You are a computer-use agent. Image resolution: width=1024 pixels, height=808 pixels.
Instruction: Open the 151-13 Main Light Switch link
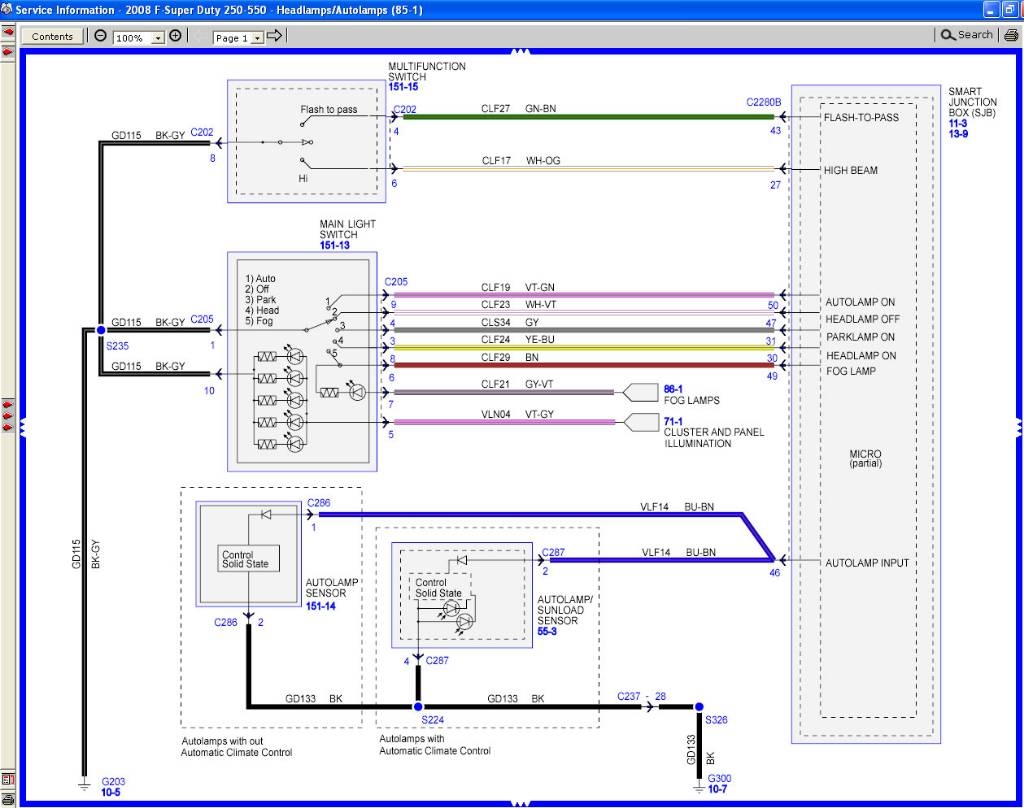click(335, 245)
